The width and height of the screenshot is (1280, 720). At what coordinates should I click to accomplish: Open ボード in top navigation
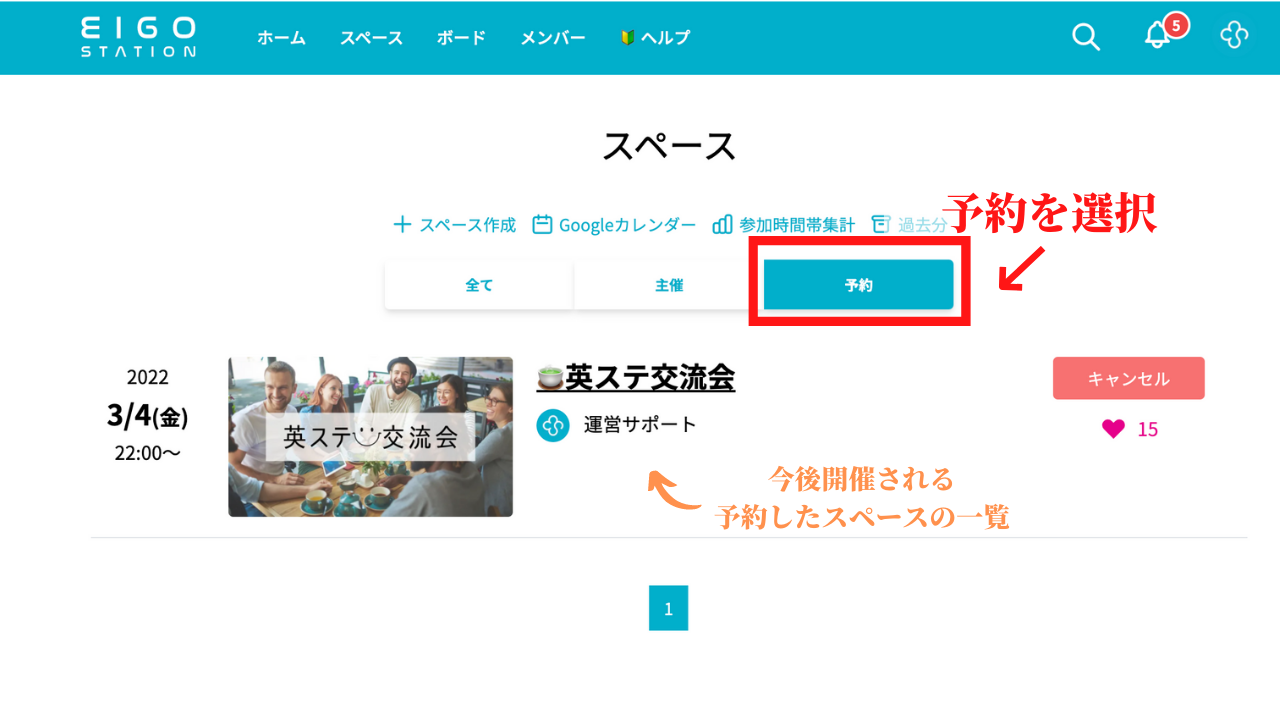point(461,38)
